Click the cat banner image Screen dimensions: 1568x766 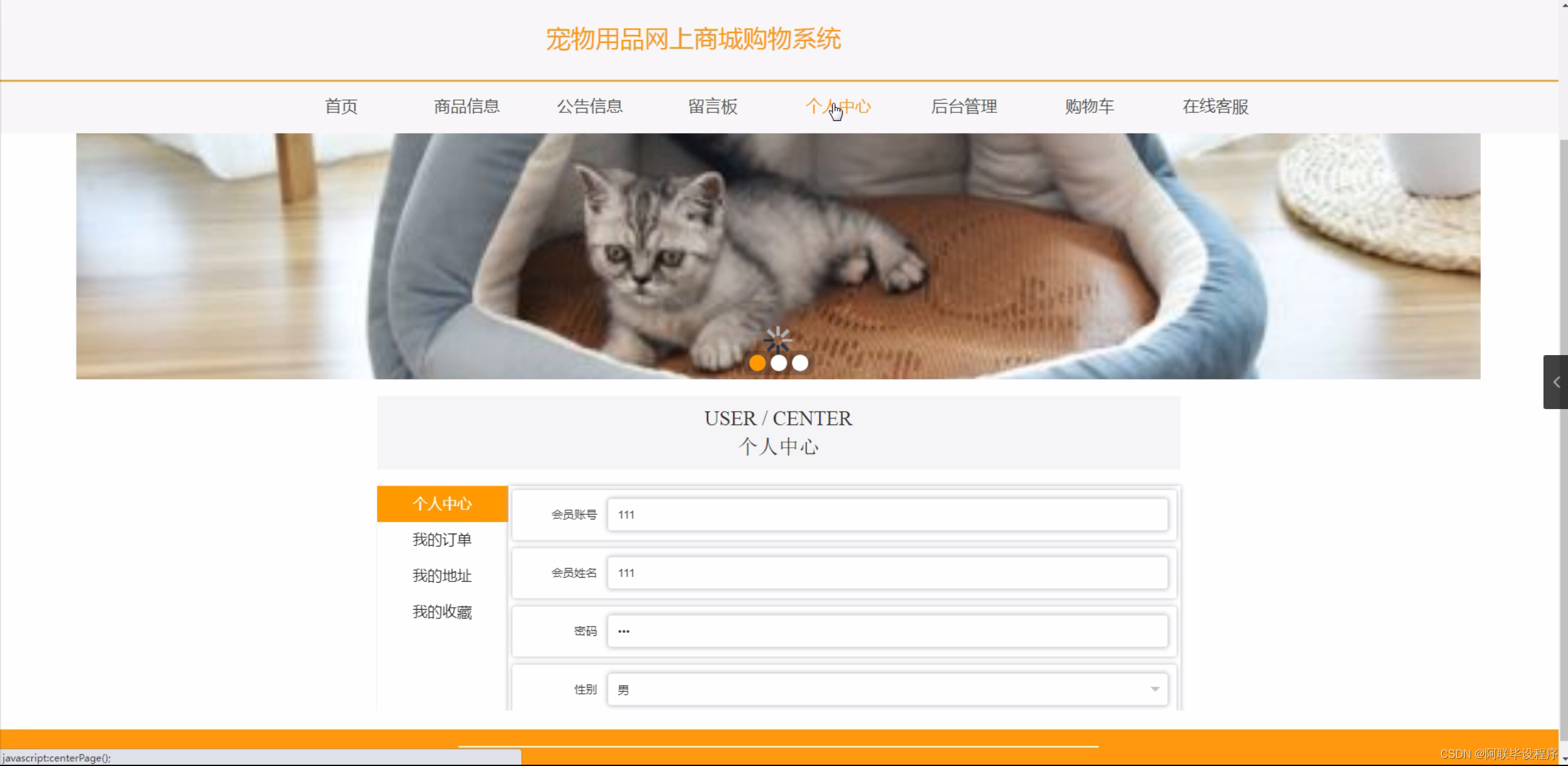778,256
